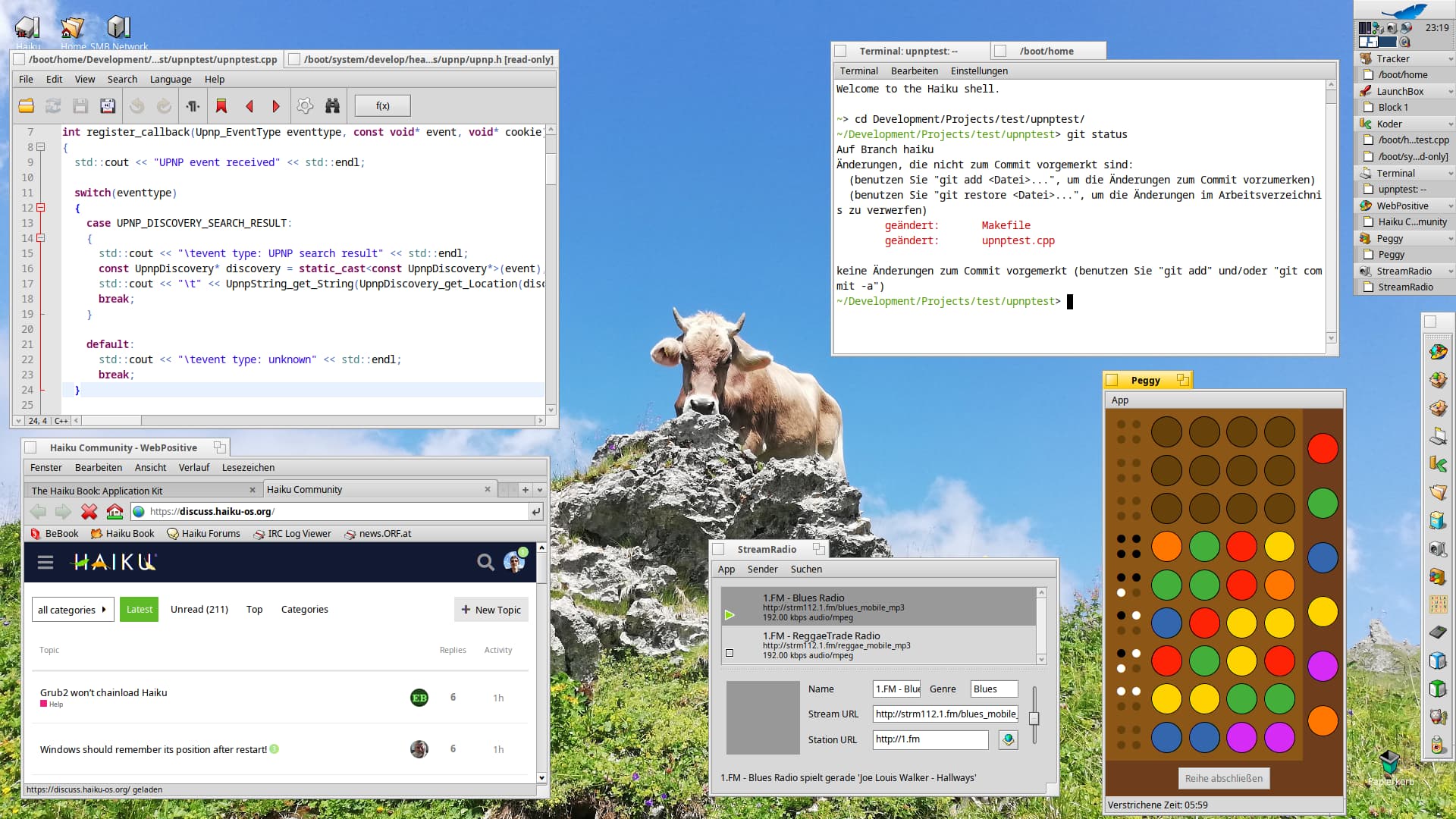Click the save-as disk icon in Koder toolbar
The image size is (1456, 819).
click(x=108, y=106)
